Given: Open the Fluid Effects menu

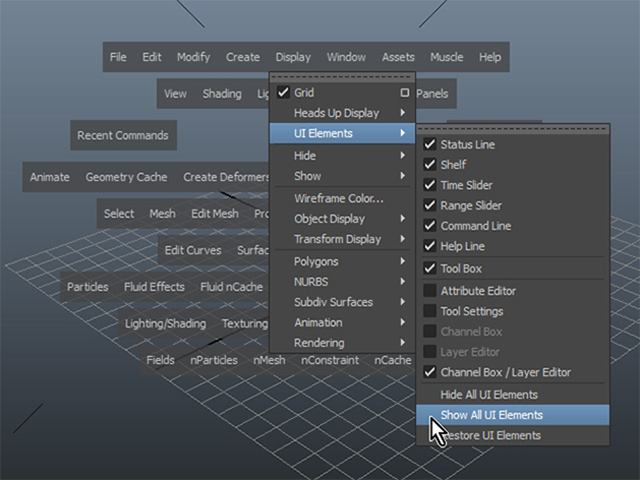Looking at the screenshot, I should click(x=154, y=287).
